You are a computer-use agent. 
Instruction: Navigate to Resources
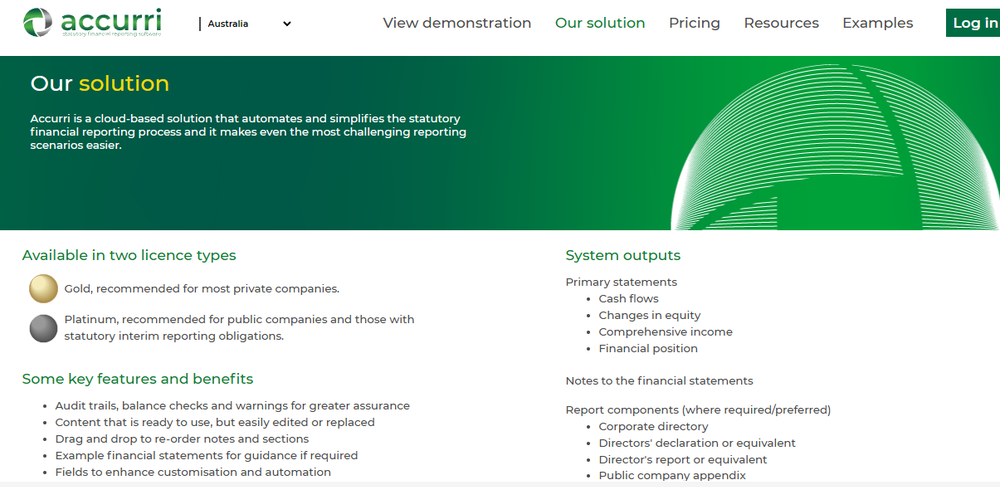[781, 23]
